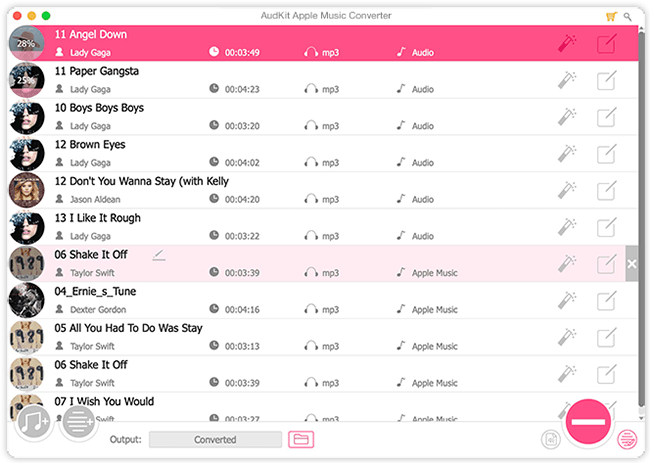Viewport: 650px width, 463px height.
Task: Click the Output: label
Action: coord(126,439)
